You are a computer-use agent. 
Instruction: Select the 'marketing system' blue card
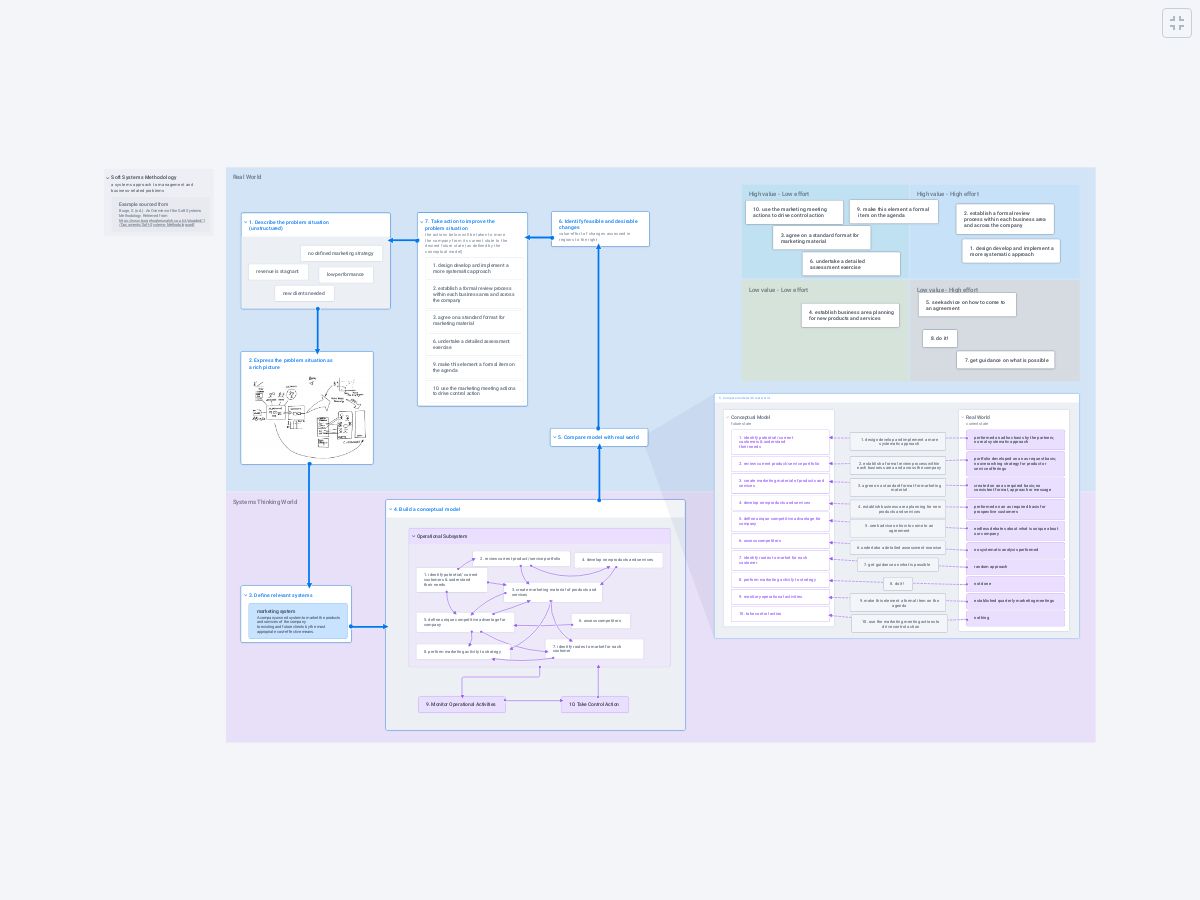(298, 621)
